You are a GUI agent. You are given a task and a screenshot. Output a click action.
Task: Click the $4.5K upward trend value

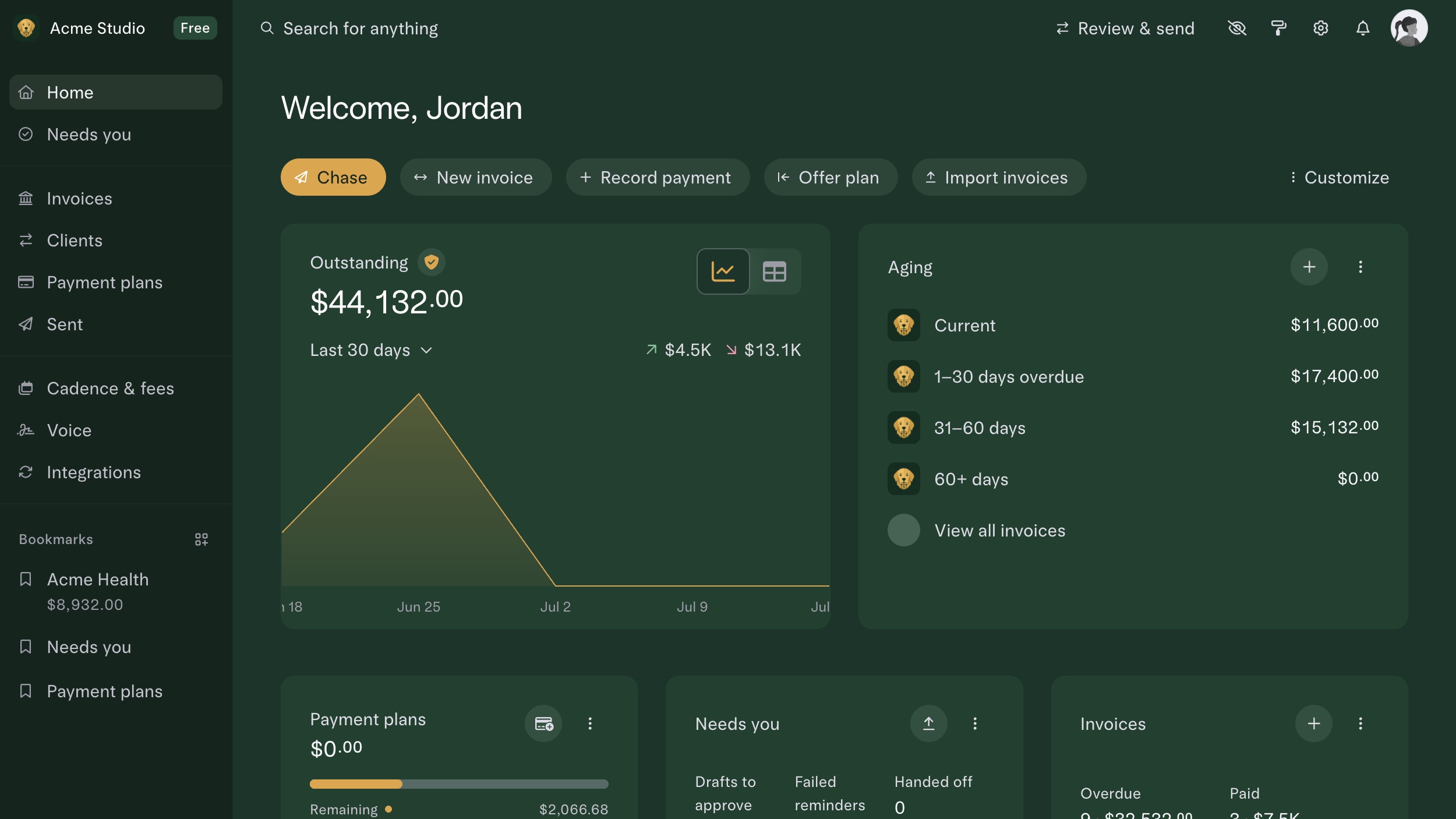[x=678, y=350]
